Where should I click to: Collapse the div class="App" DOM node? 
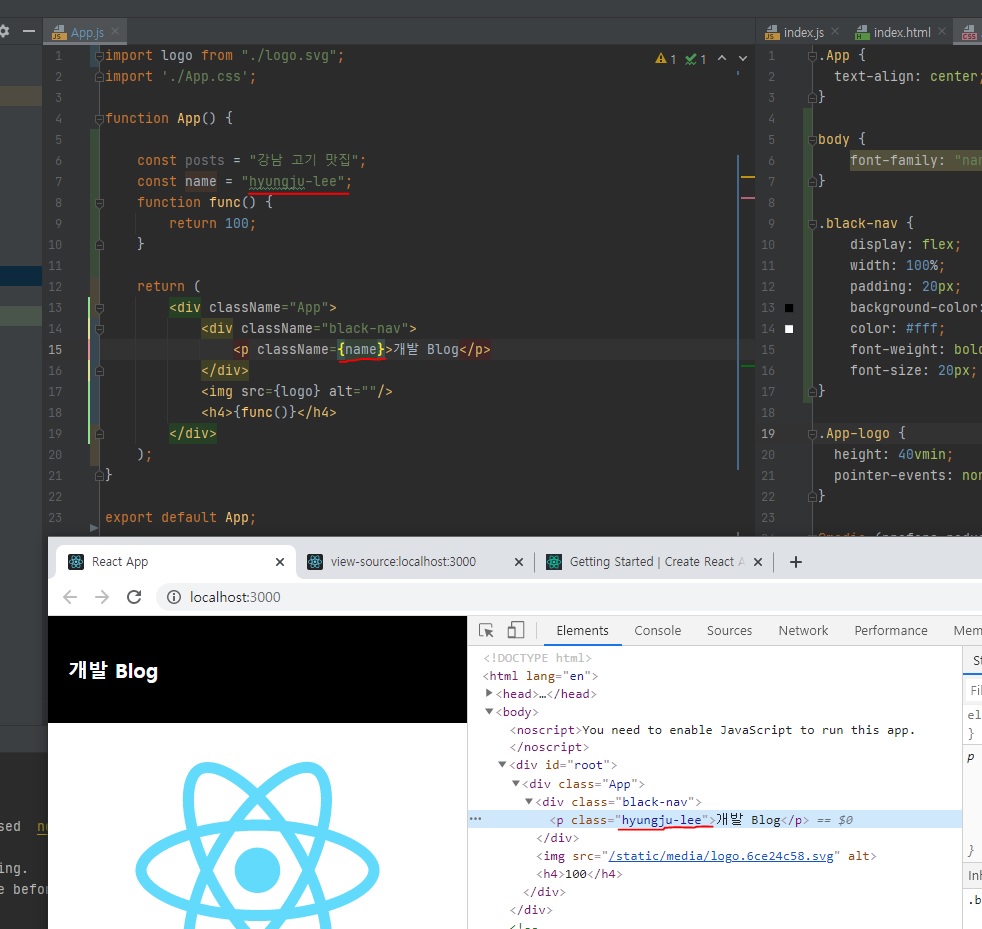tap(516, 783)
